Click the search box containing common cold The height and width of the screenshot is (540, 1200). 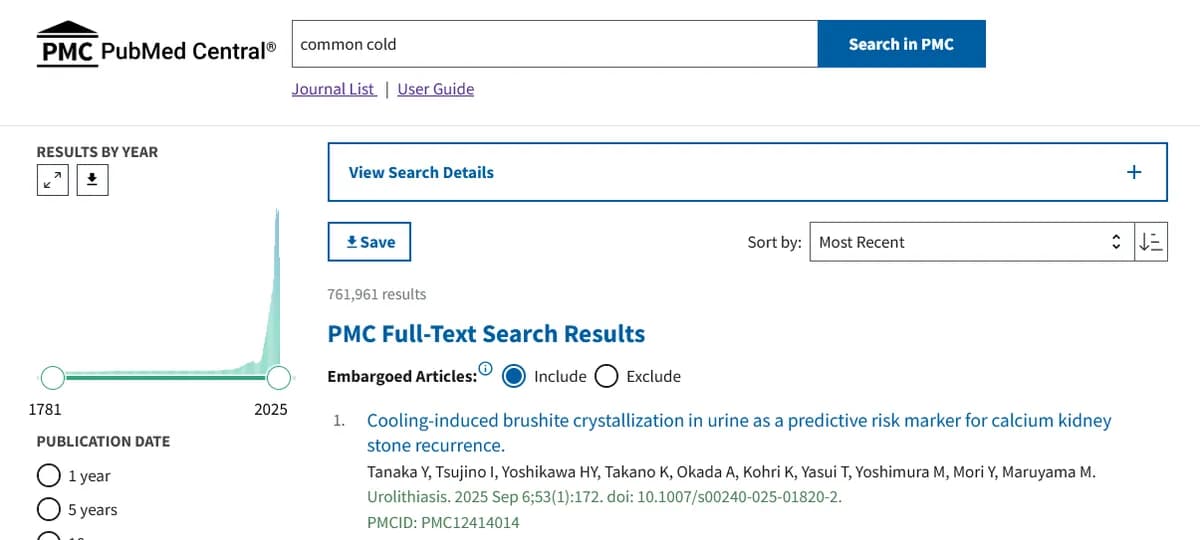[x=555, y=44]
